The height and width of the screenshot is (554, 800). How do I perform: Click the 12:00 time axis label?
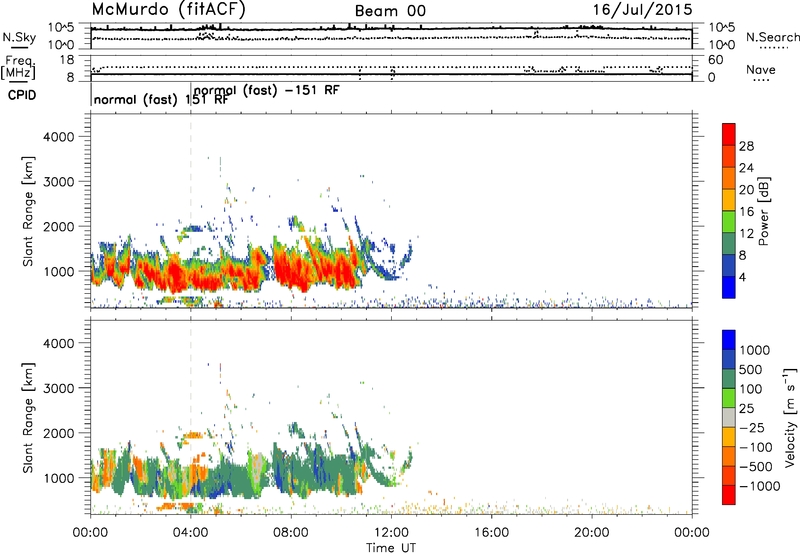click(391, 533)
